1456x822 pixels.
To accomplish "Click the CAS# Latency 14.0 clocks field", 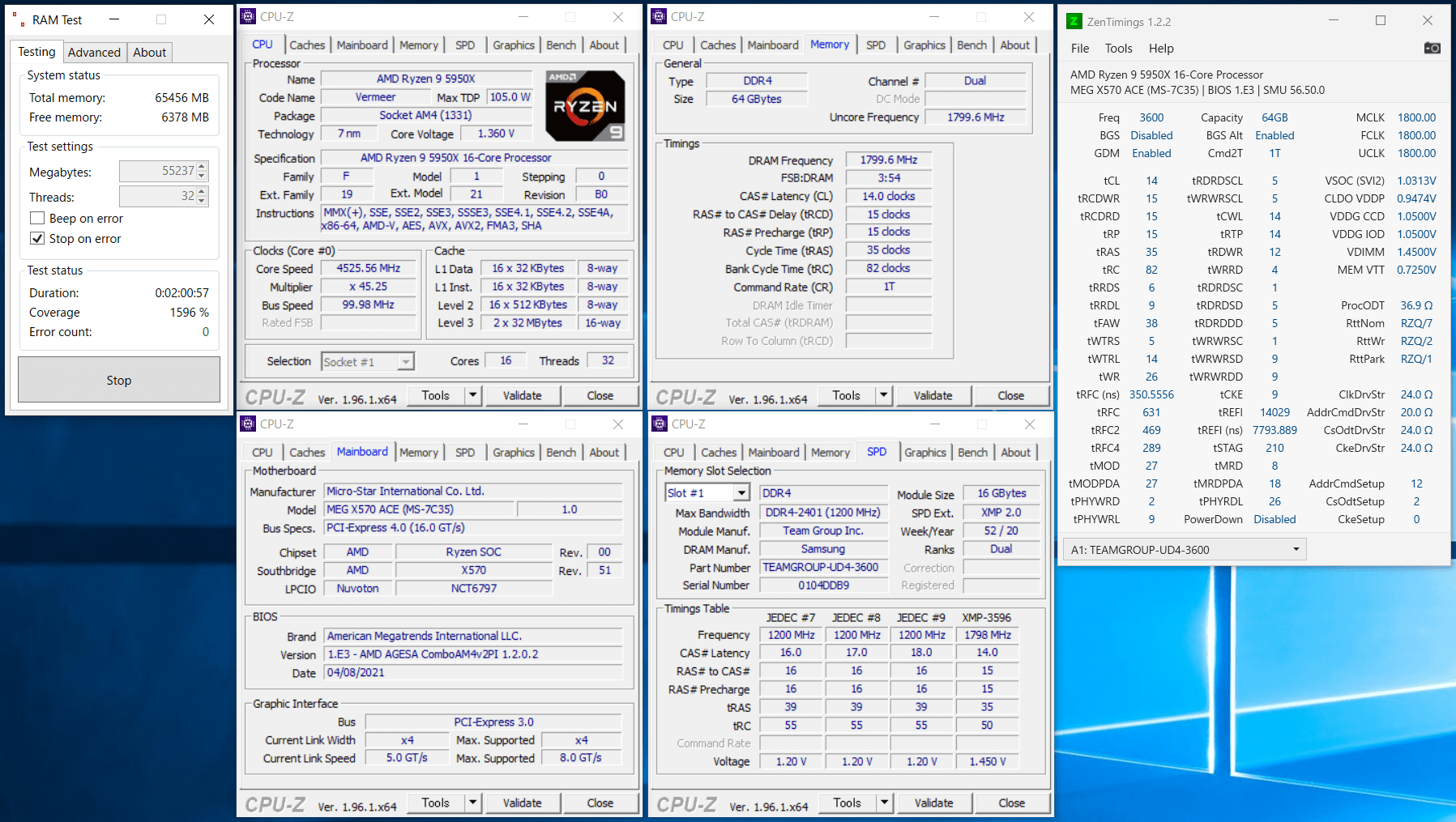I will pos(889,196).
